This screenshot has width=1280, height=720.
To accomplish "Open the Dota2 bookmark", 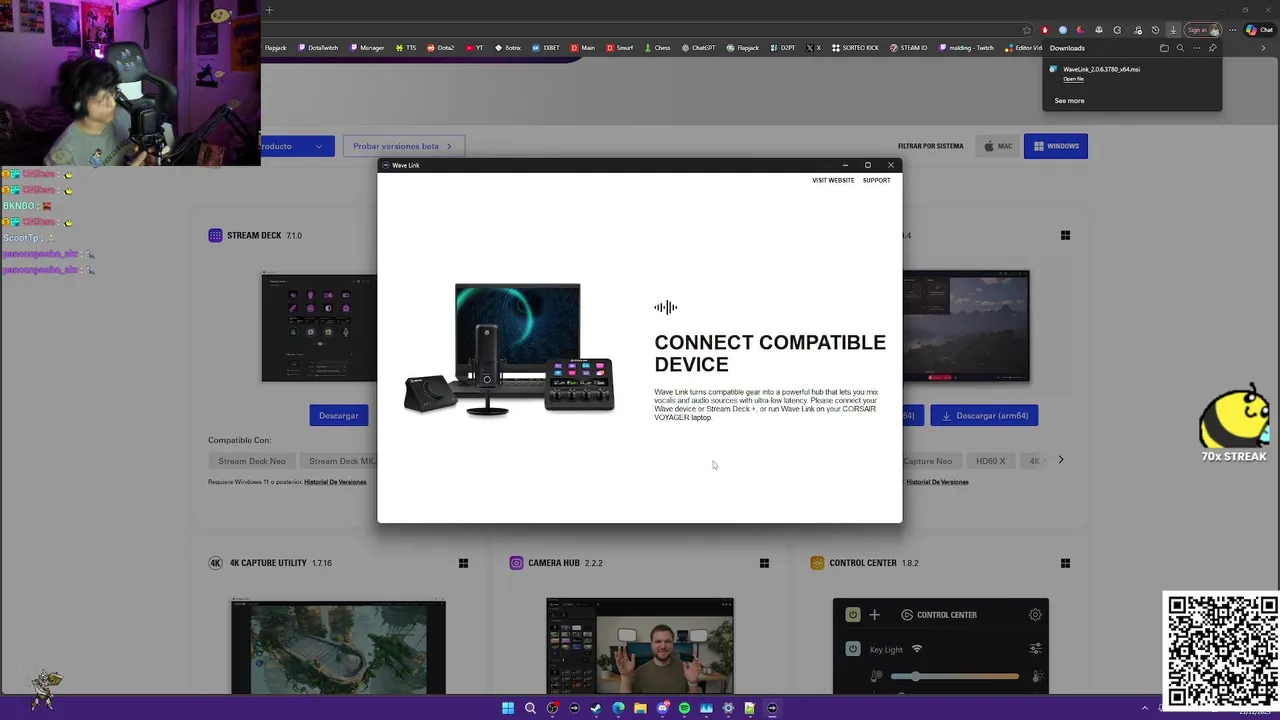I will pos(441,48).
